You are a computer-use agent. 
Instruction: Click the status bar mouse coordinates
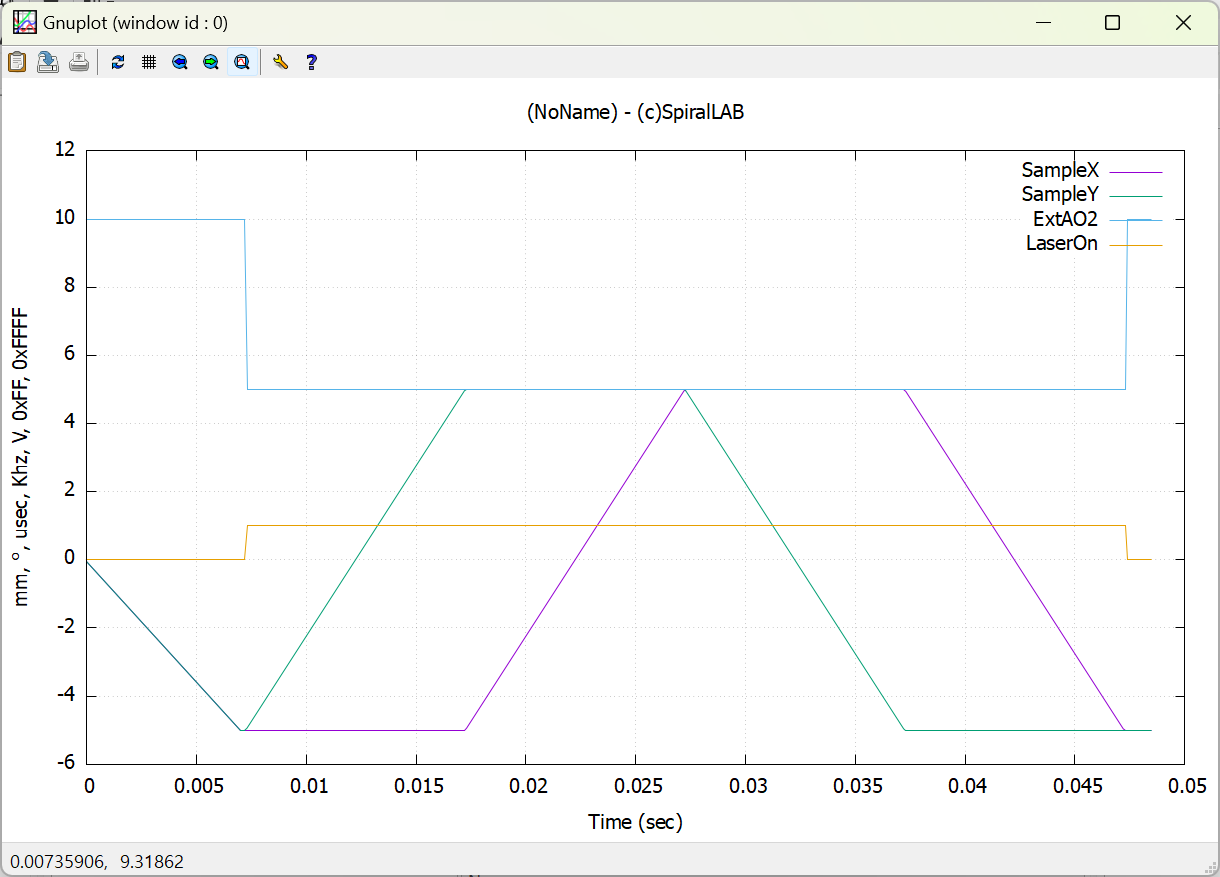point(97,861)
